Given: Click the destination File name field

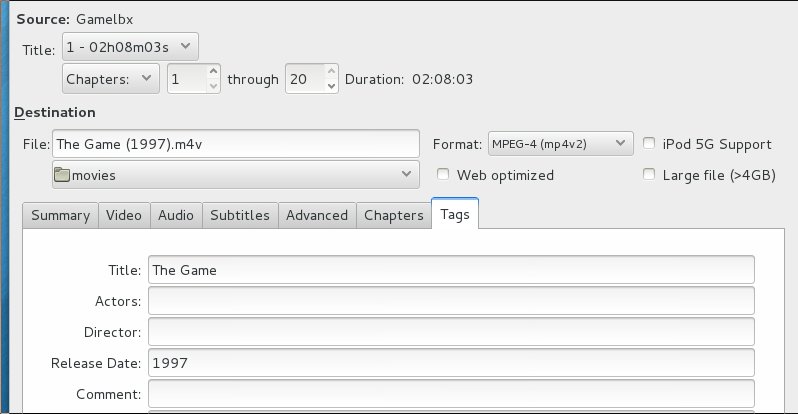Looking at the screenshot, I should [236, 144].
